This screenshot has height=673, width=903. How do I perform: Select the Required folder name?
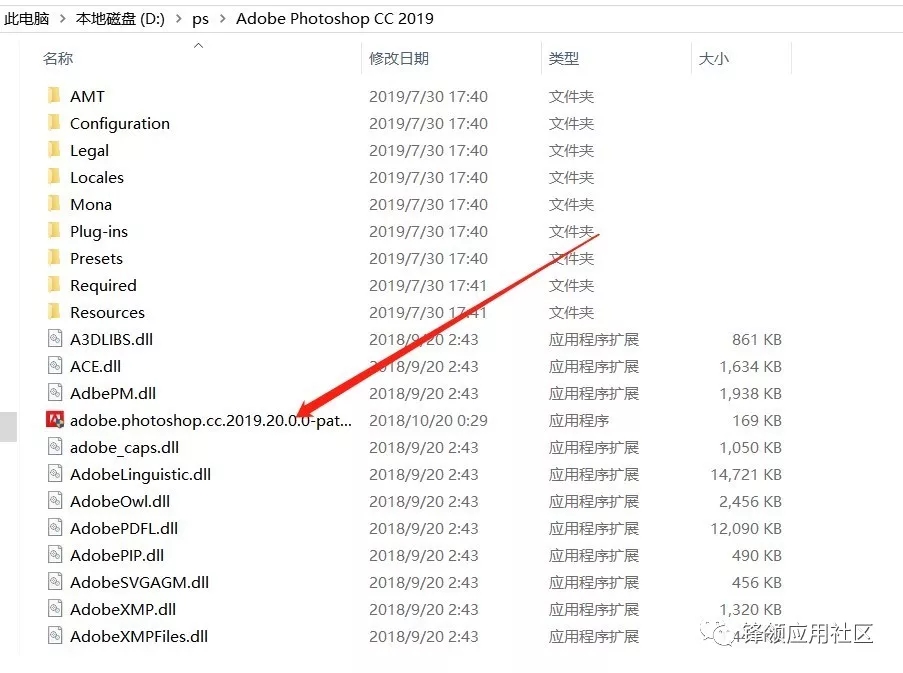(x=103, y=286)
